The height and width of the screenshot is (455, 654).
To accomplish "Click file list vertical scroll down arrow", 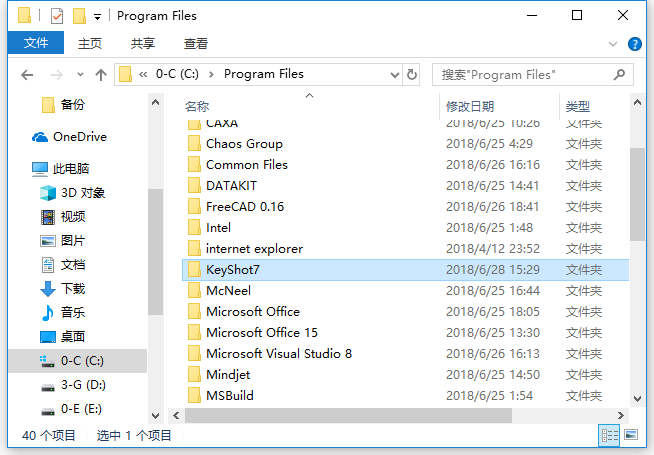I will [x=637, y=399].
